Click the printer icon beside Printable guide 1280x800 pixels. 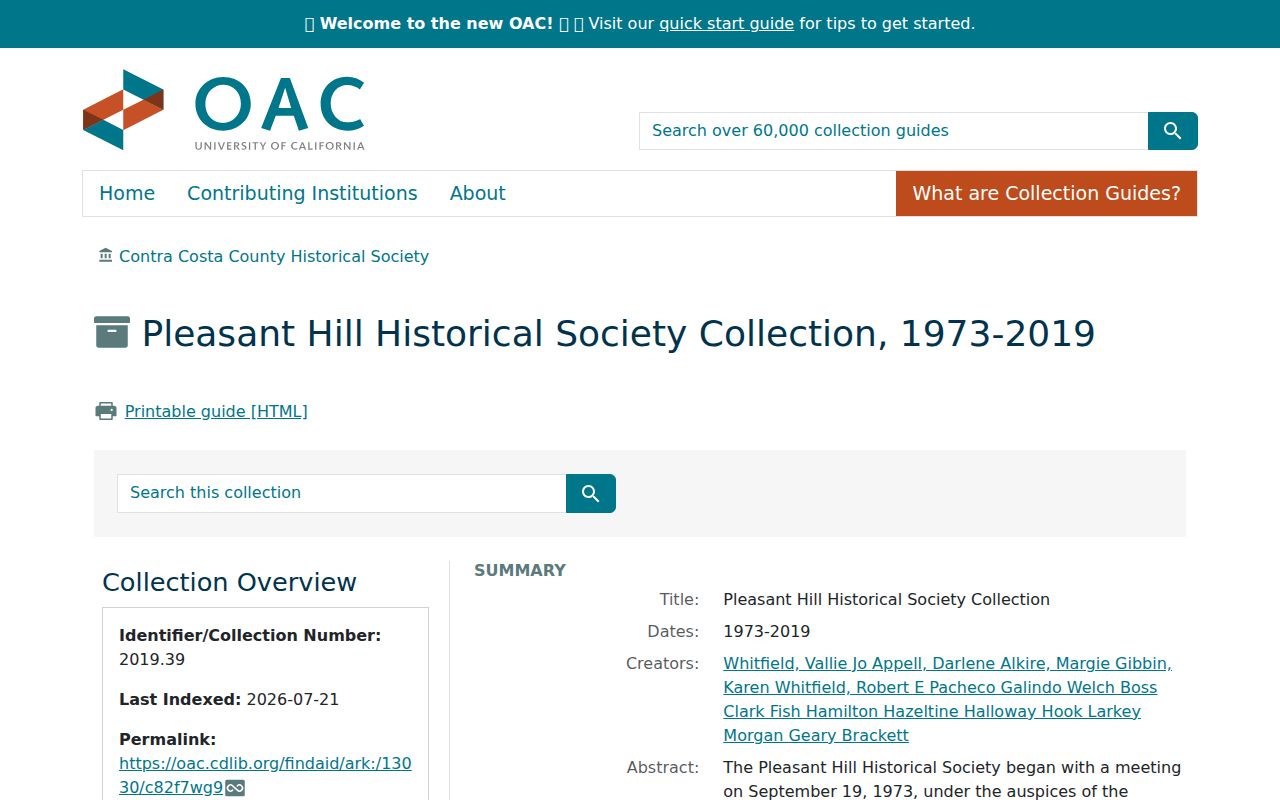106,411
